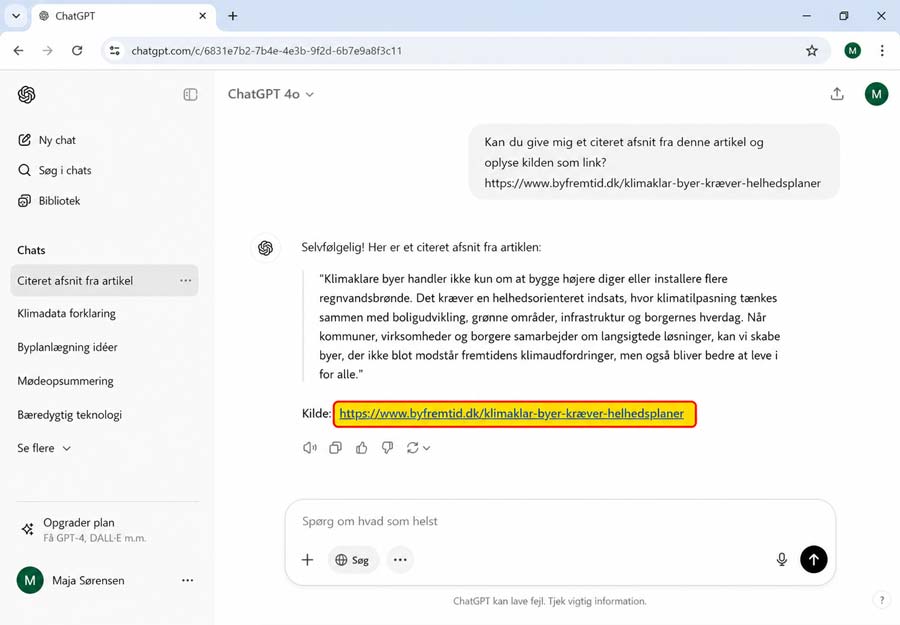Click the ChatGPT avatar icon beside the response

(x=265, y=248)
